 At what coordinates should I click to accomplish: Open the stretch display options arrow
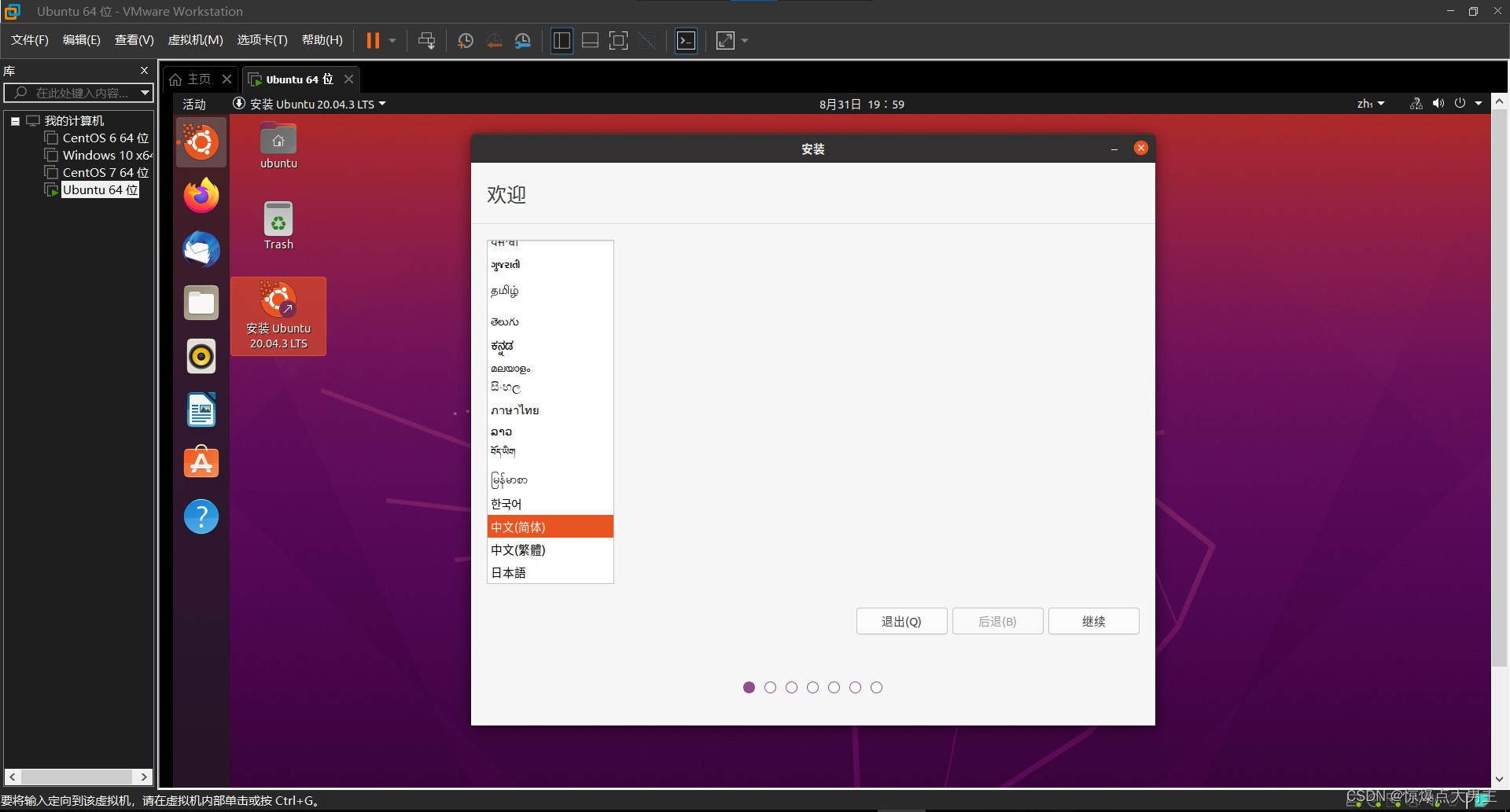745,40
